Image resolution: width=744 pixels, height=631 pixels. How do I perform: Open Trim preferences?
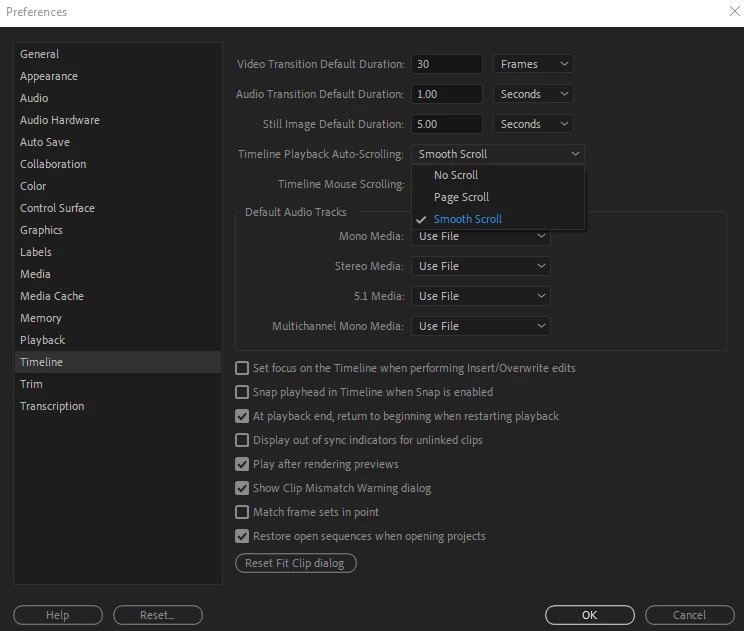coord(118,384)
